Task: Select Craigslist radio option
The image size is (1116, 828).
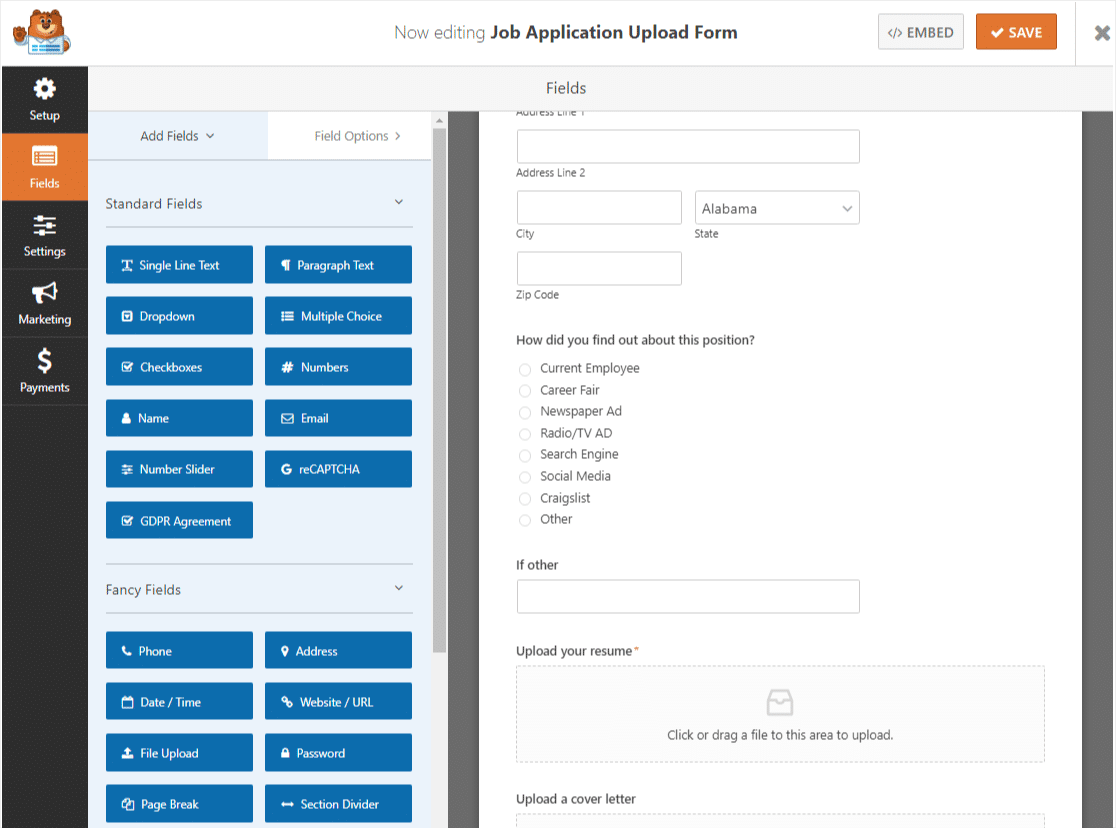Action: tap(525, 498)
